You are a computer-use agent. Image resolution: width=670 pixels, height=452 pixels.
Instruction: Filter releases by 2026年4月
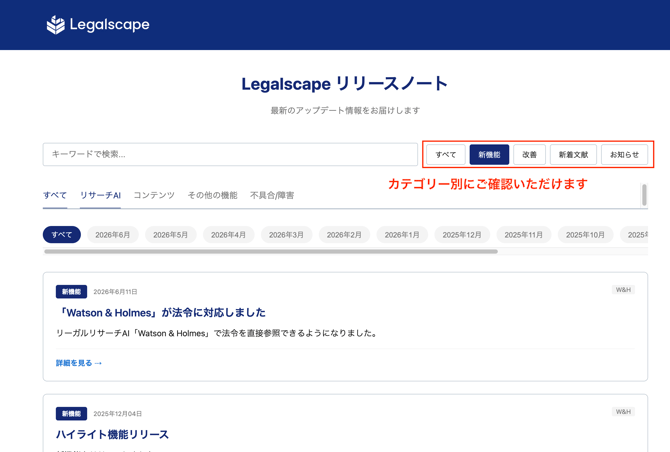(229, 235)
